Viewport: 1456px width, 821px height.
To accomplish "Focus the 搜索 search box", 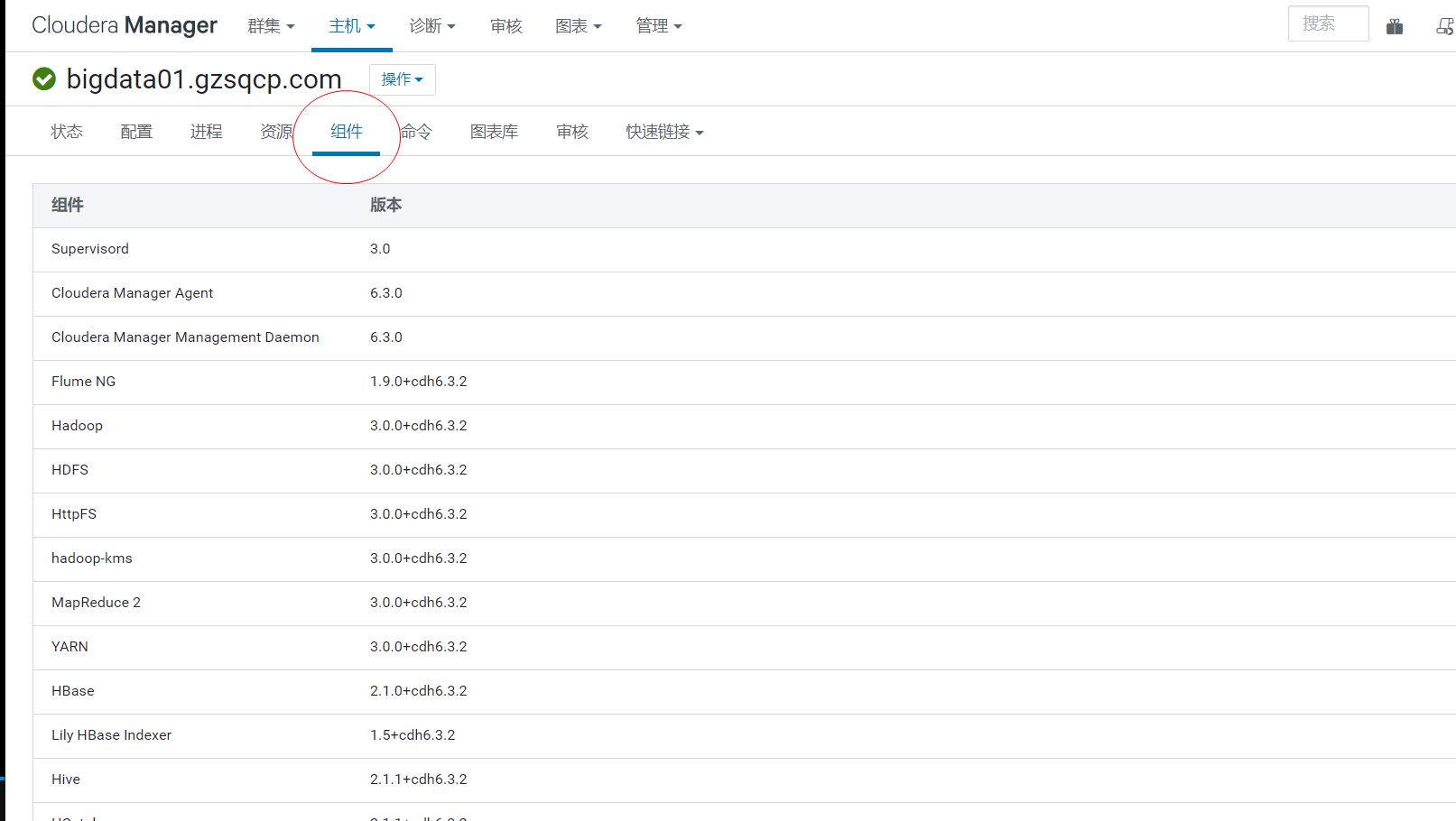I will [1328, 23].
